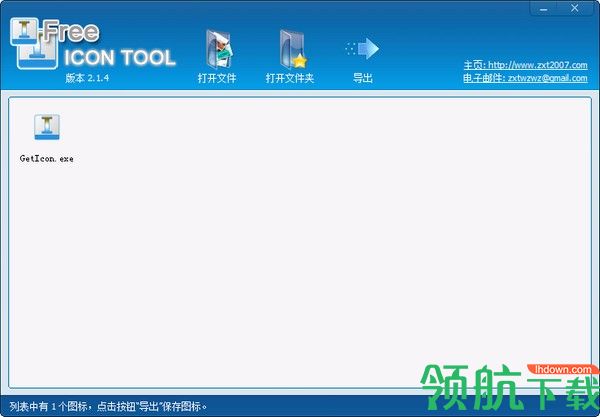Click the 版本 2.1.4 version text

pyautogui.click(x=87, y=78)
